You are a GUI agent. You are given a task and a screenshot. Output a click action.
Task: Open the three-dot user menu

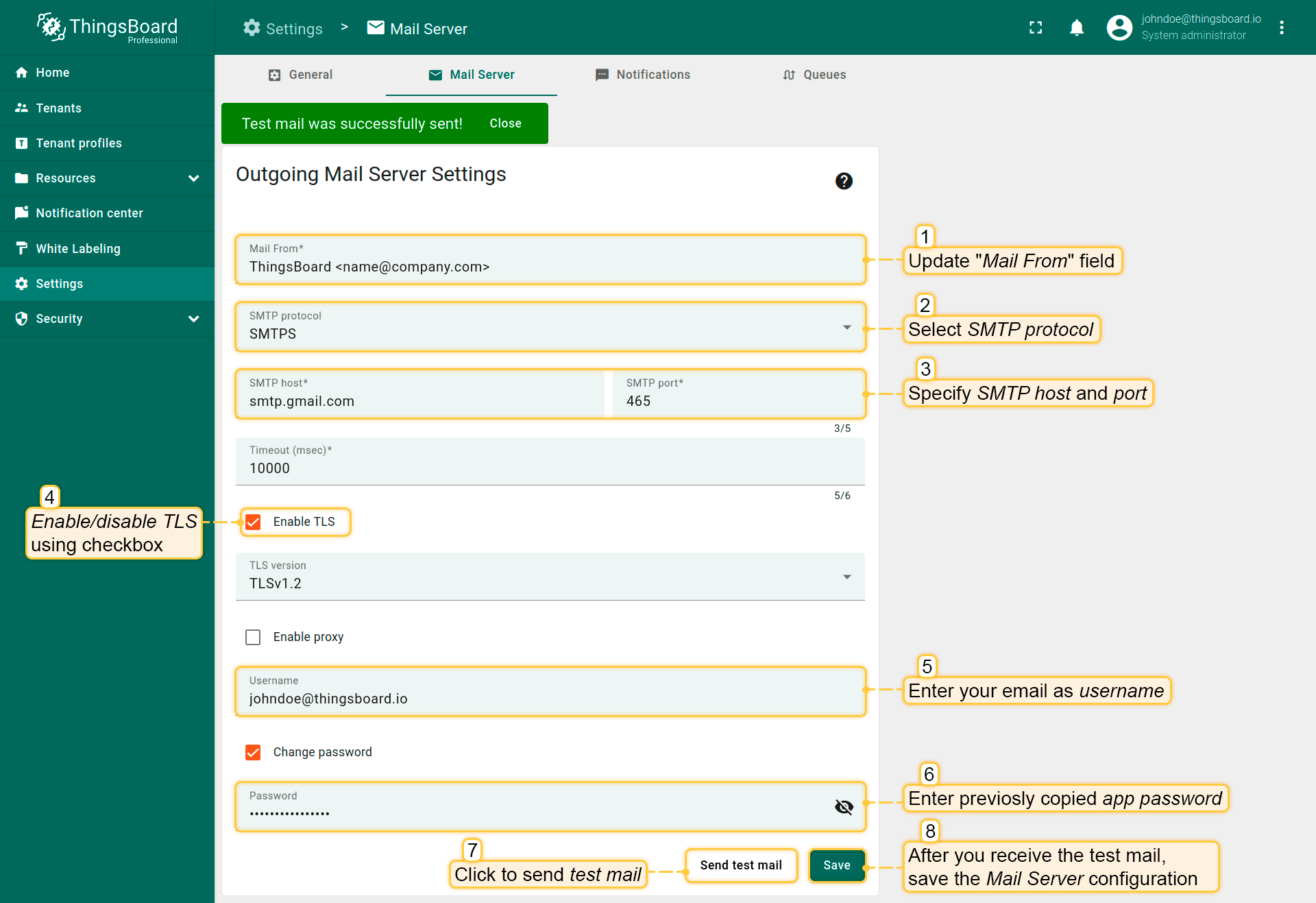[x=1281, y=27]
